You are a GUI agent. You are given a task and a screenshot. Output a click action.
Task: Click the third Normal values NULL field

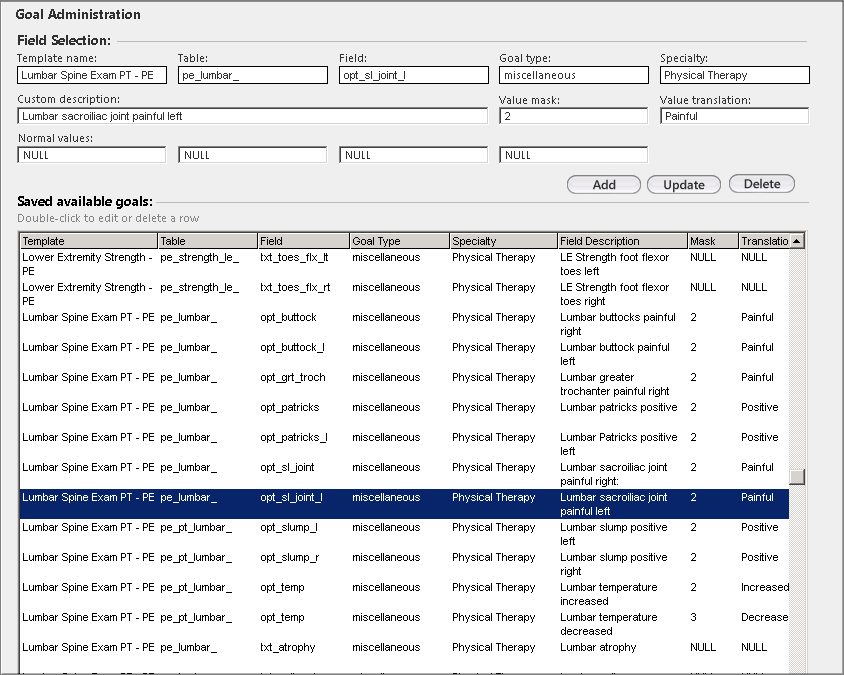(413, 155)
